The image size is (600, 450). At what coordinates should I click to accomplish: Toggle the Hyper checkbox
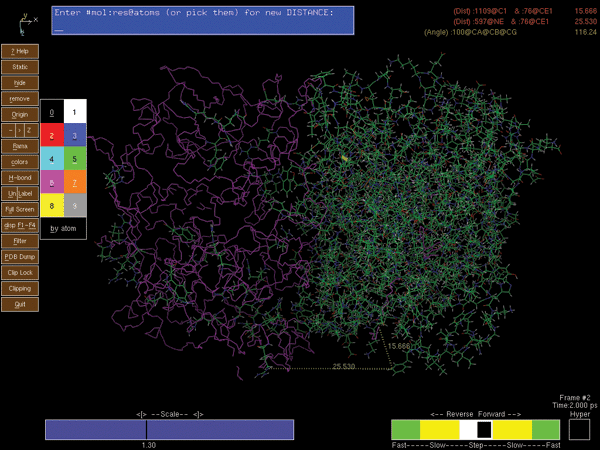tap(579, 429)
